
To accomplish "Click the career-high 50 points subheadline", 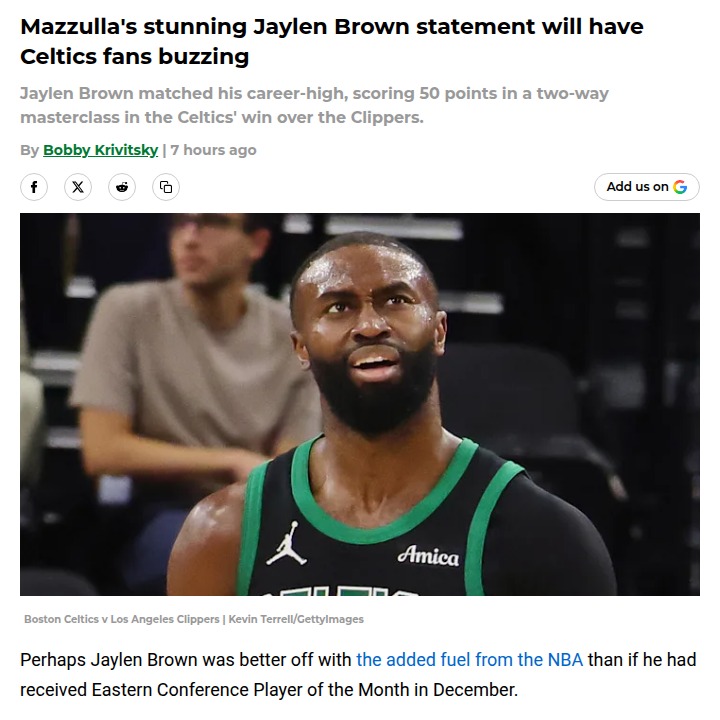I will (x=314, y=105).
